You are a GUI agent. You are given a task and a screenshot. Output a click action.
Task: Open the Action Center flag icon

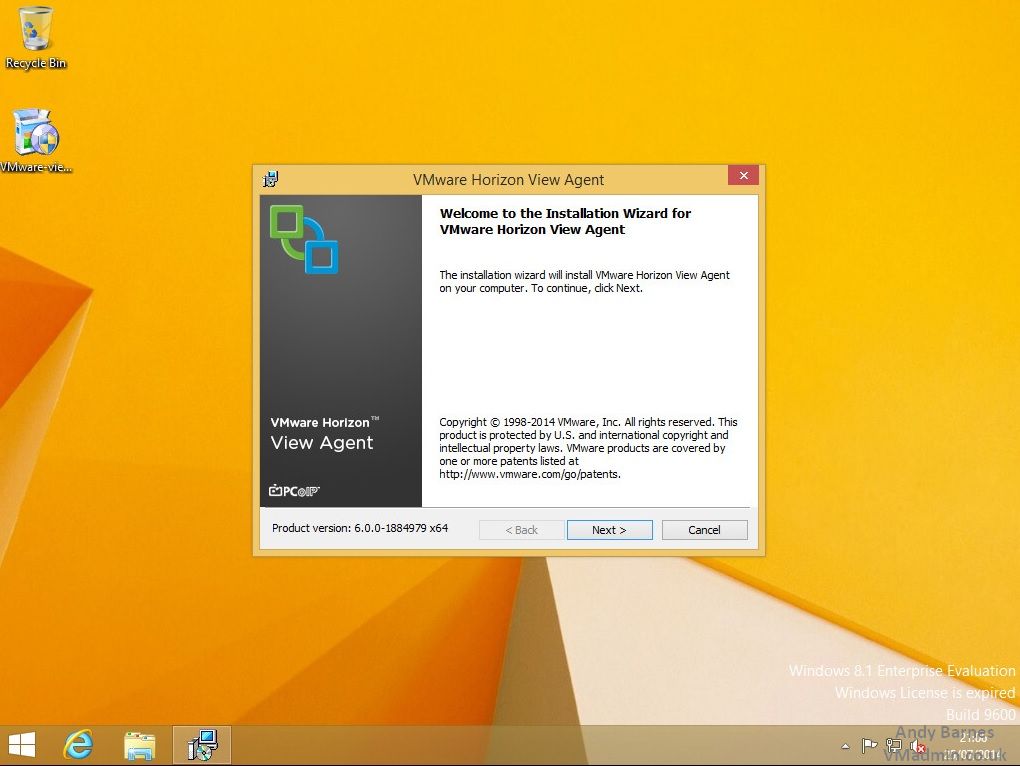(x=868, y=746)
